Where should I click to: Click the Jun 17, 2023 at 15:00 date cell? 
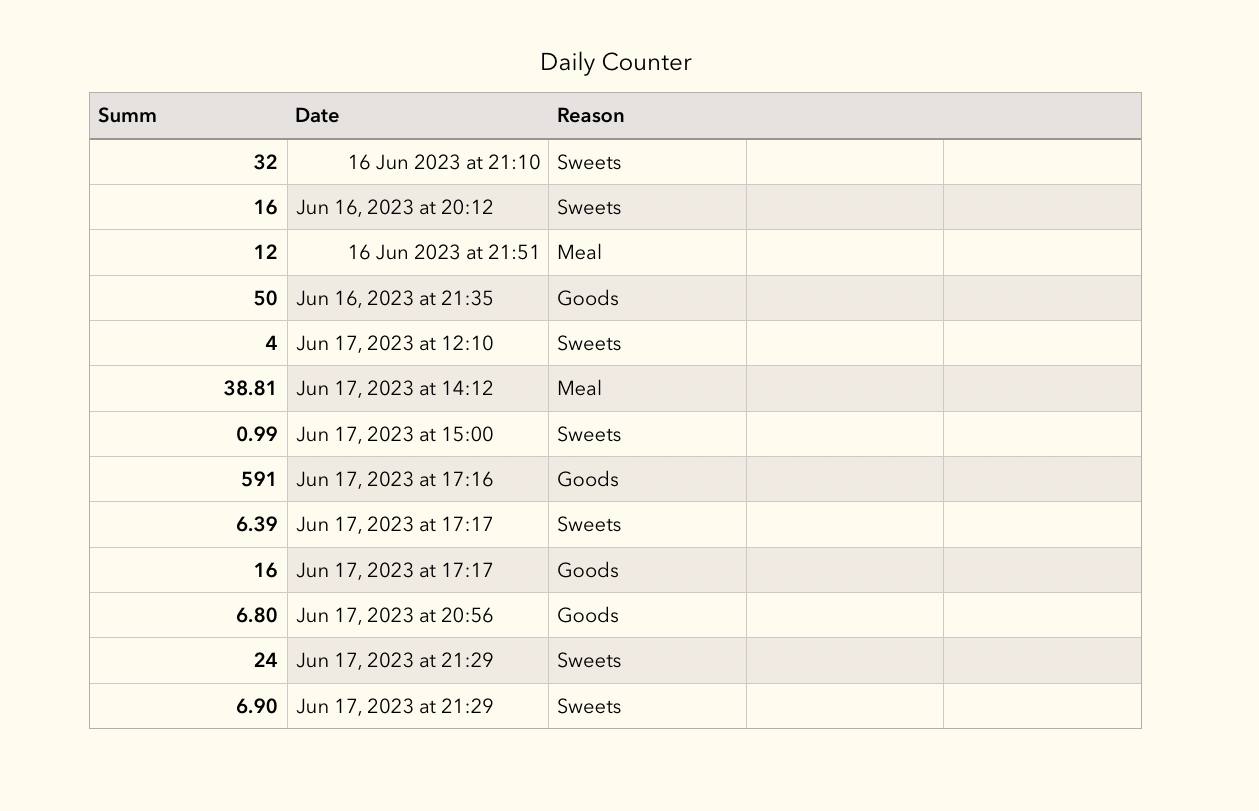tap(418, 434)
